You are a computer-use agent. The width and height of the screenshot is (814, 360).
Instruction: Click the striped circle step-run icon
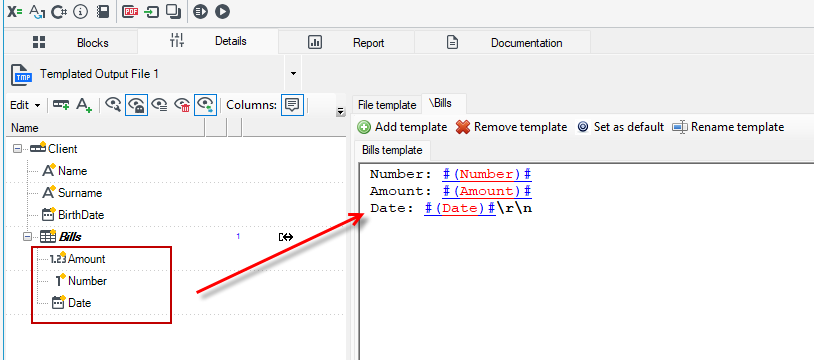pyautogui.click(x=200, y=11)
